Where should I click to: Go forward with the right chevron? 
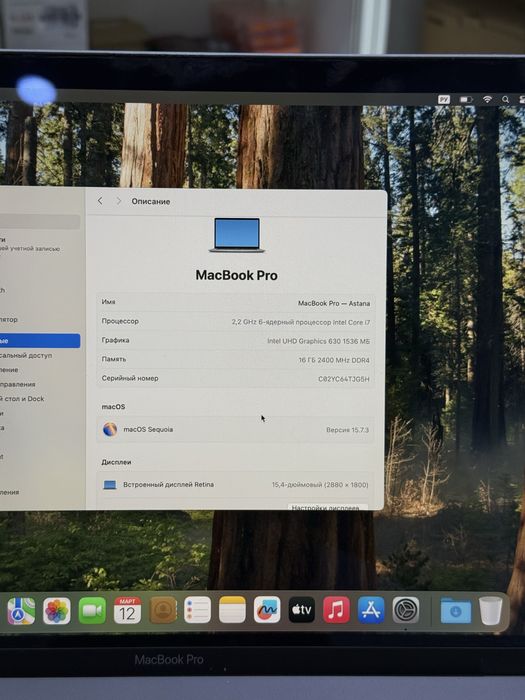pos(118,201)
